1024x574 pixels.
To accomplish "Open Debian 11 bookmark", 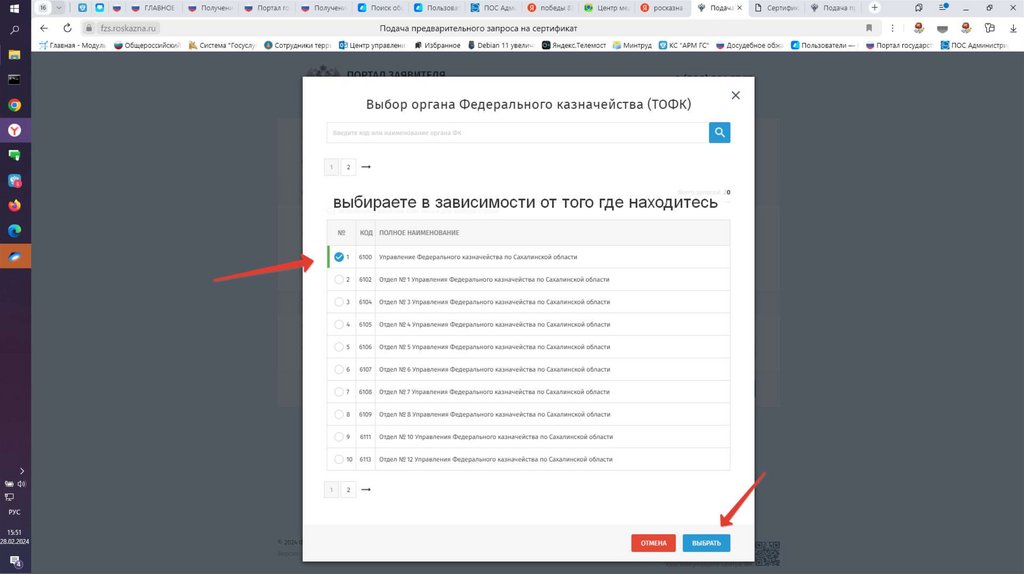I will click(500, 45).
